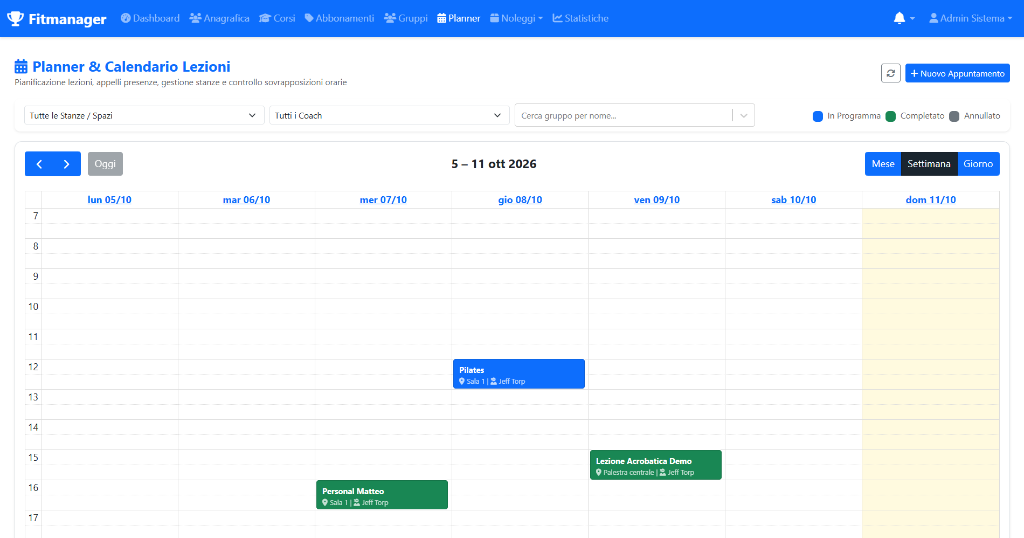
Task: Open notifications bell icon
Action: [x=899, y=18]
